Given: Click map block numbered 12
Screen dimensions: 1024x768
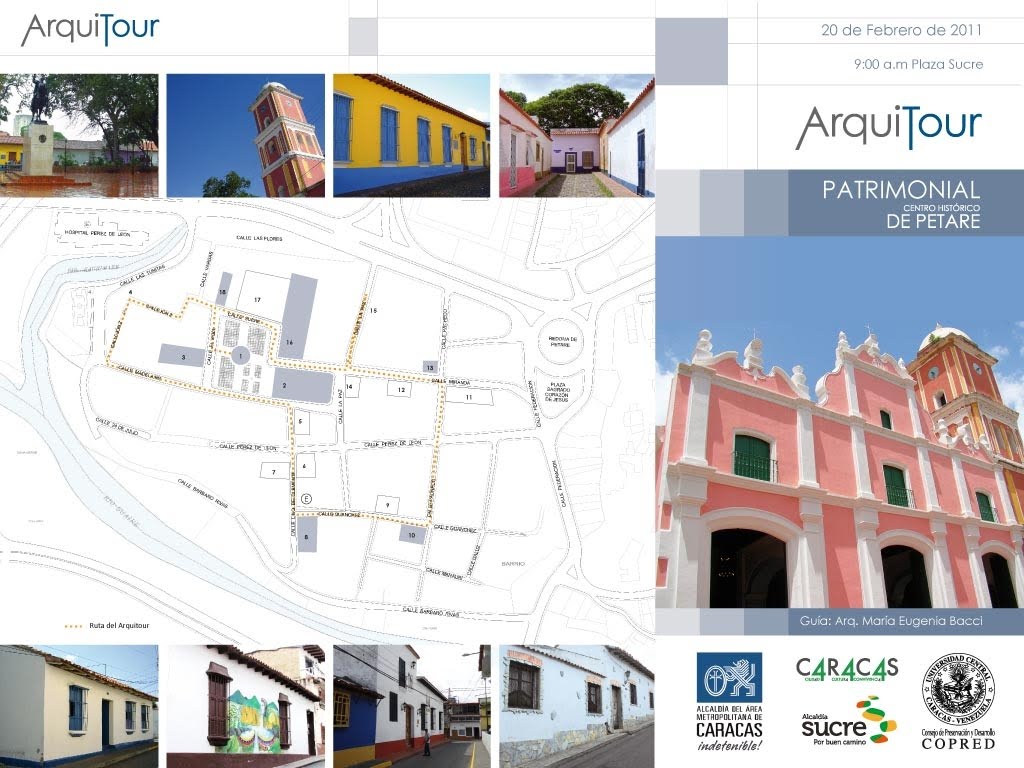Looking at the screenshot, I should click(400, 389).
